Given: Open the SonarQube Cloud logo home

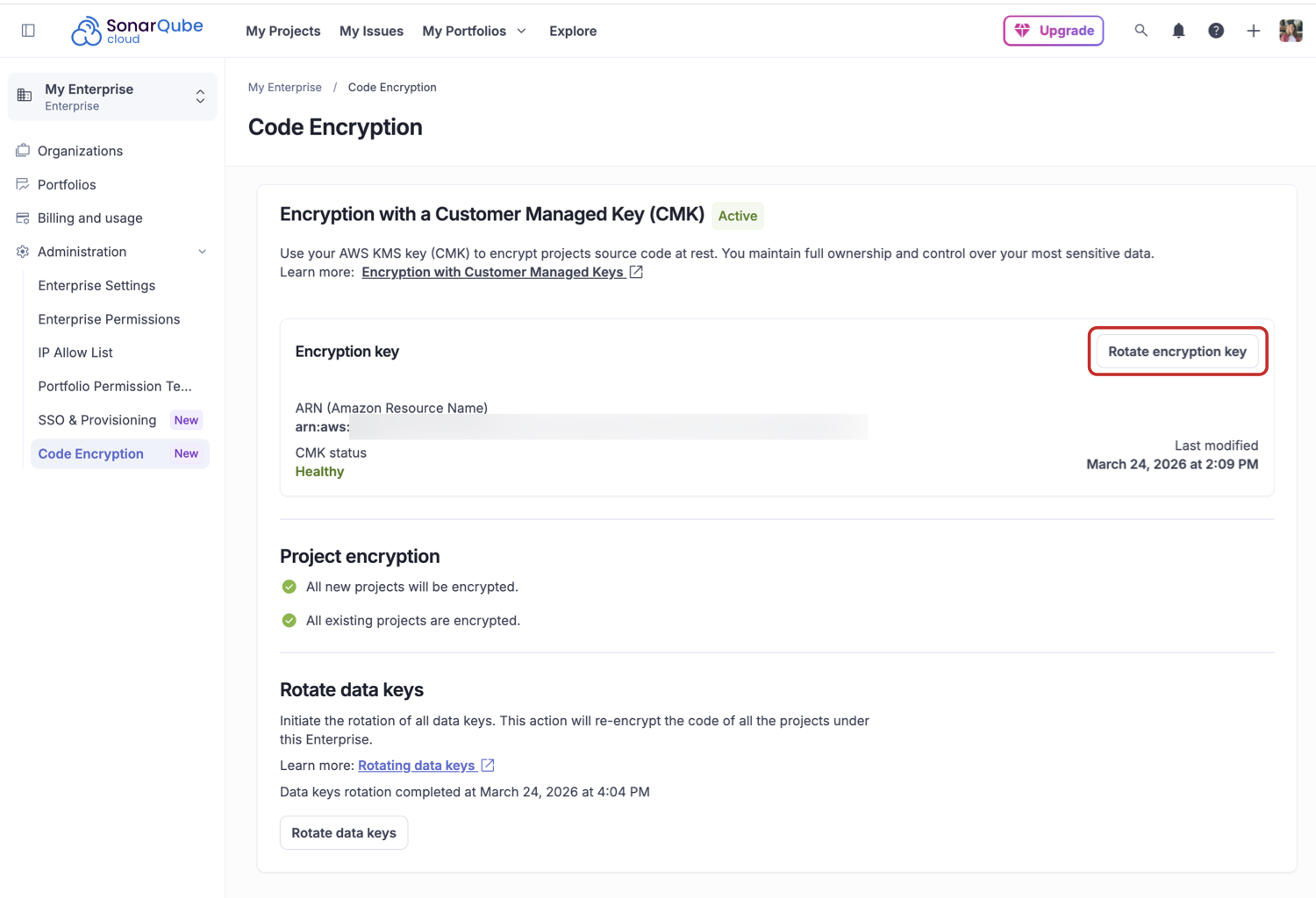Looking at the screenshot, I should click(137, 31).
